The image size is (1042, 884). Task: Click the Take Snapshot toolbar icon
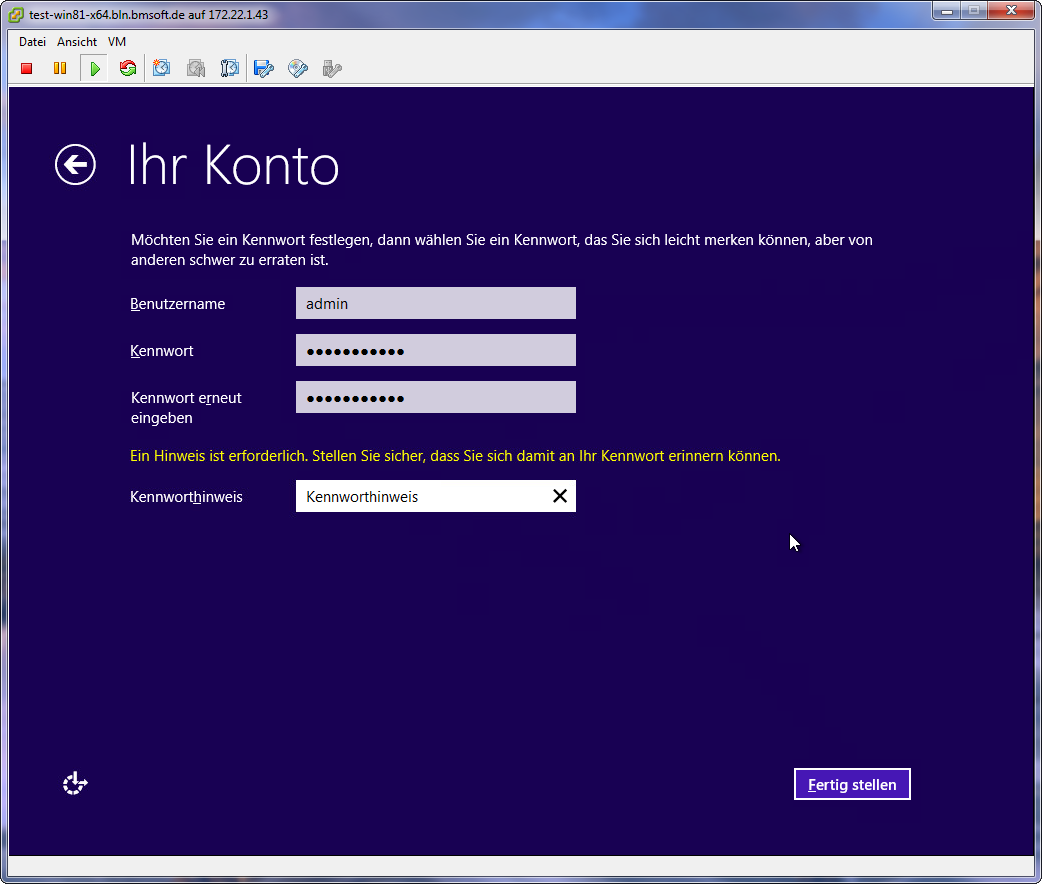point(161,68)
